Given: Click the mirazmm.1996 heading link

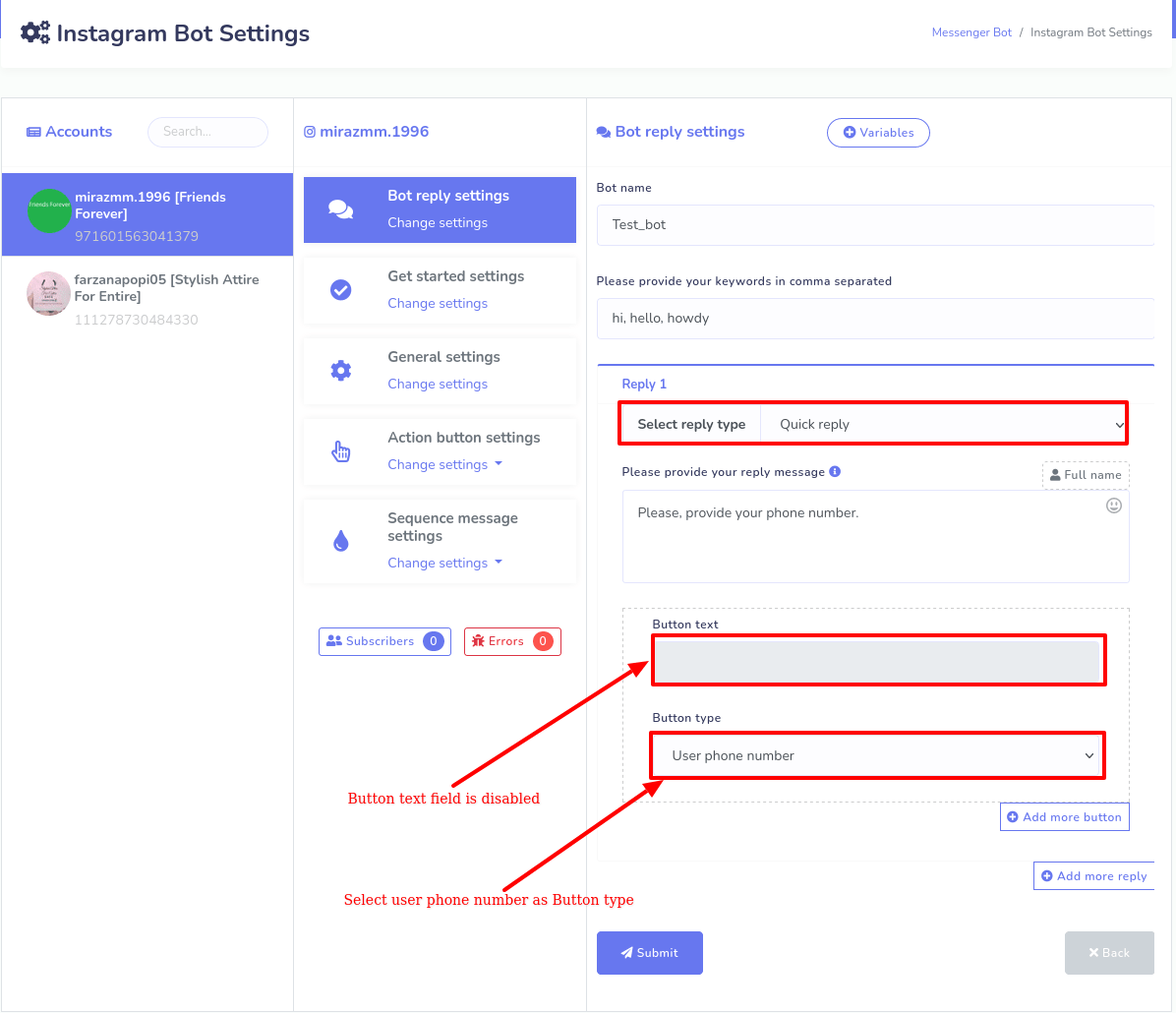Looking at the screenshot, I should click(375, 132).
